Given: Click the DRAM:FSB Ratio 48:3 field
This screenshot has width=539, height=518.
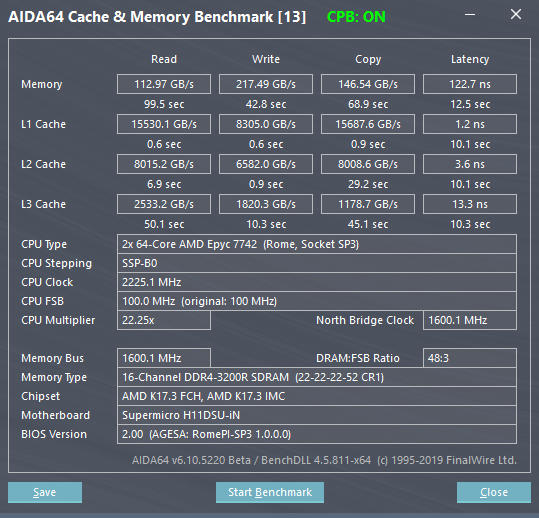Looking at the screenshot, I should point(470,358).
